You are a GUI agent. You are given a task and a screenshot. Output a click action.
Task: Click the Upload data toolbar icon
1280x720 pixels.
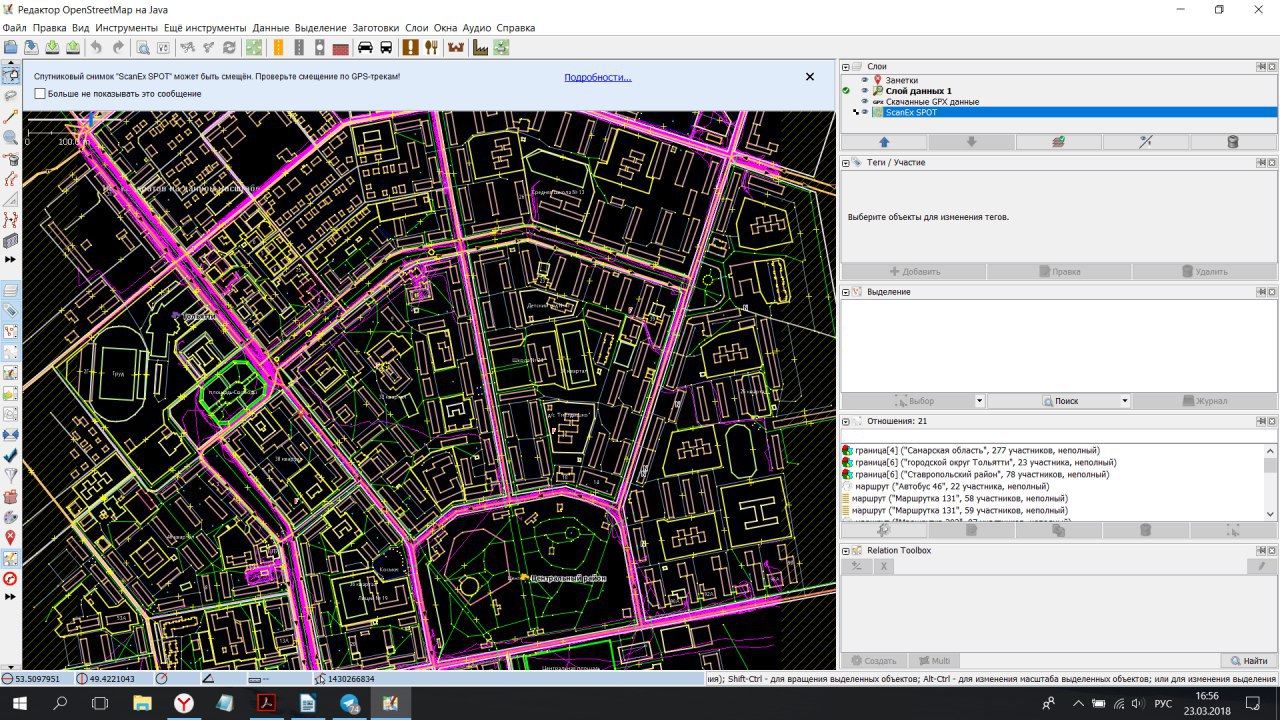point(73,47)
